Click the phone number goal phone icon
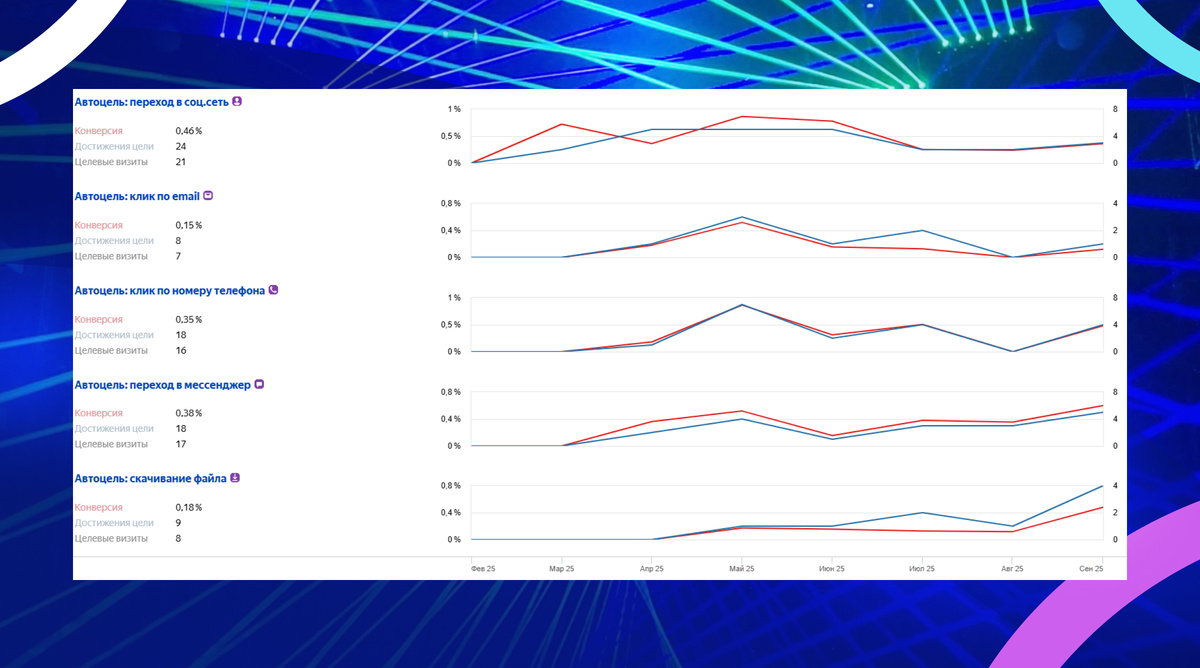 [x=273, y=290]
